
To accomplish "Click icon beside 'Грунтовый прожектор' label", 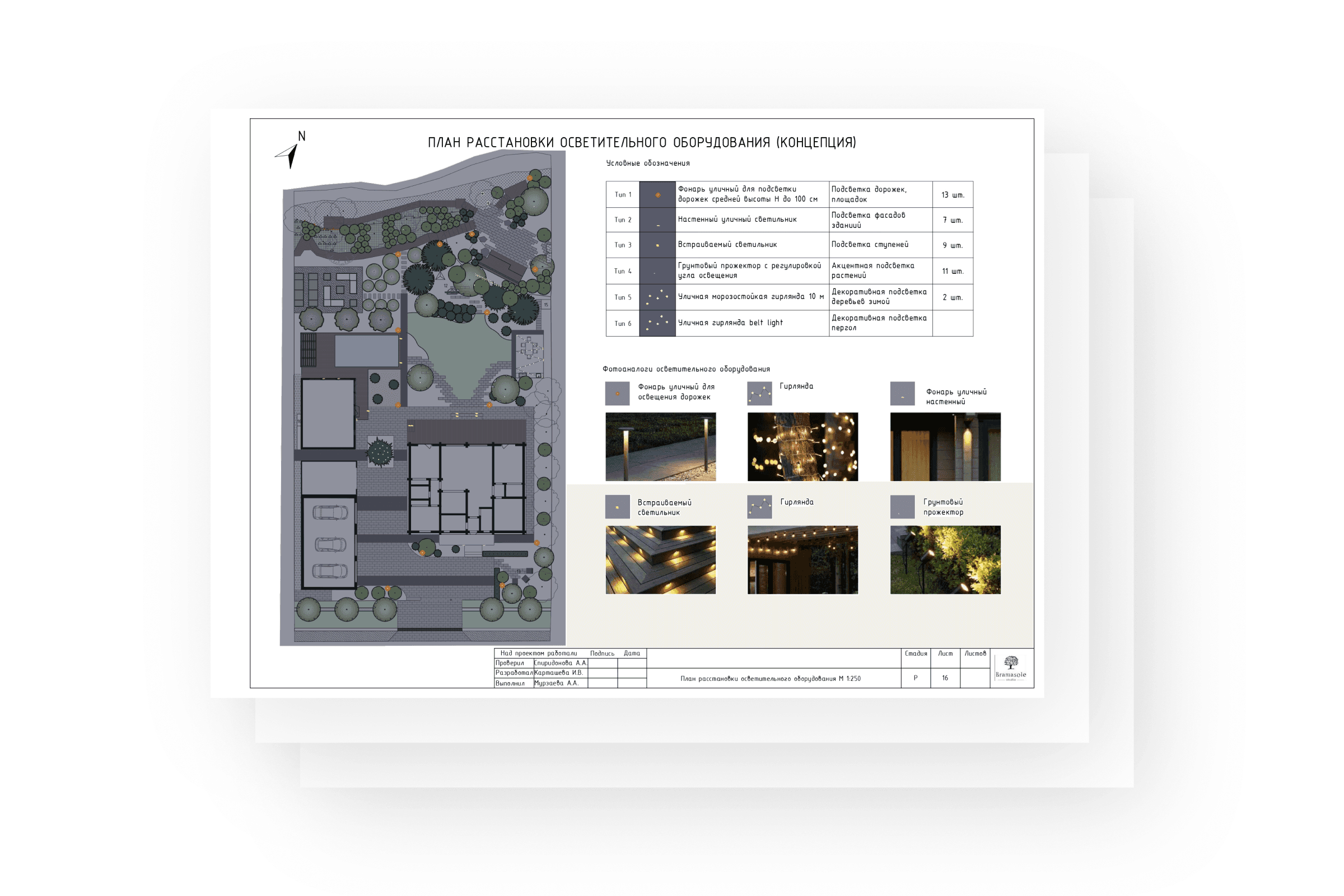I will coord(902,507).
